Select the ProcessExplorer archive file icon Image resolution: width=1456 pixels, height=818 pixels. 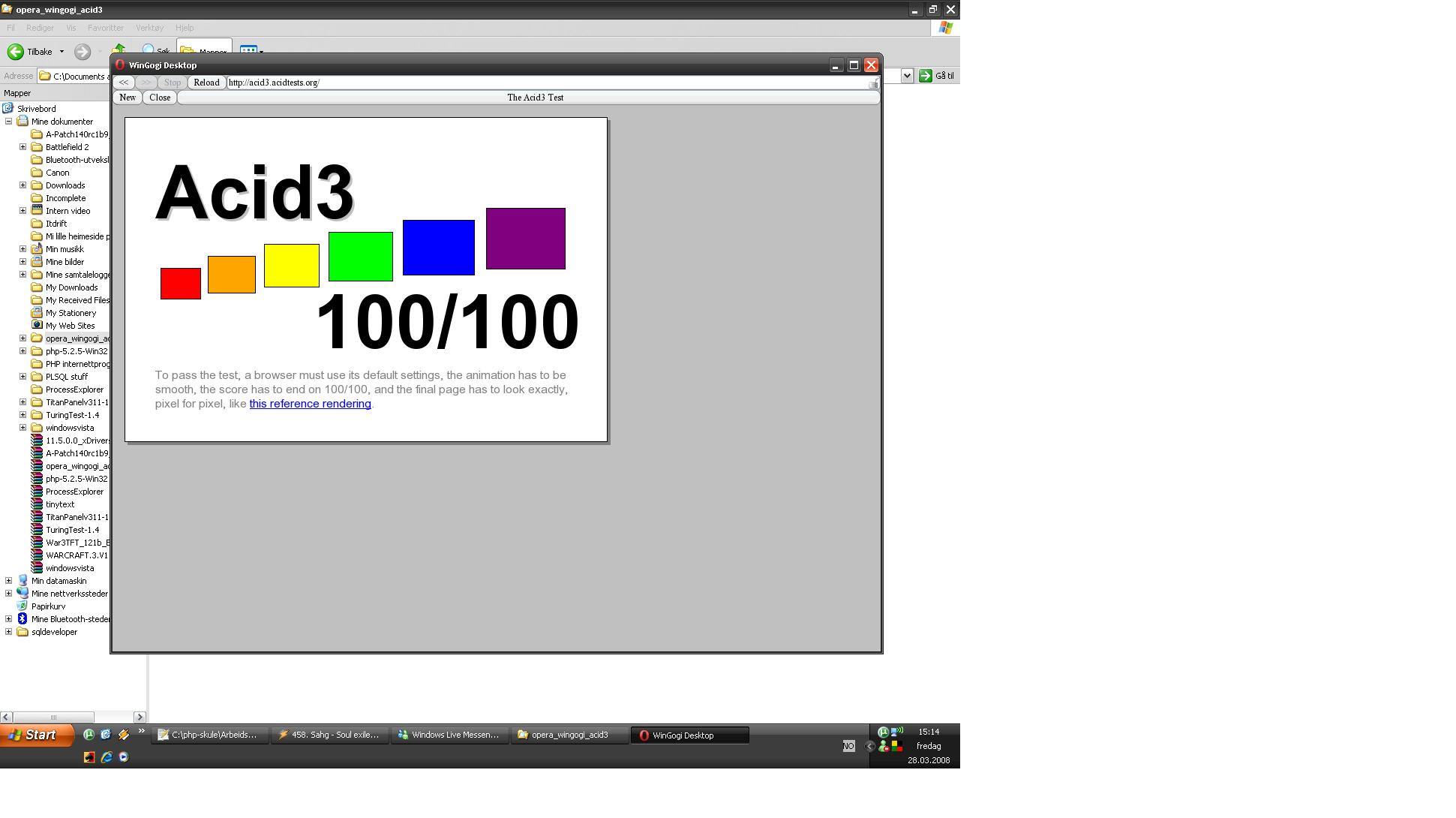point(37,492)
